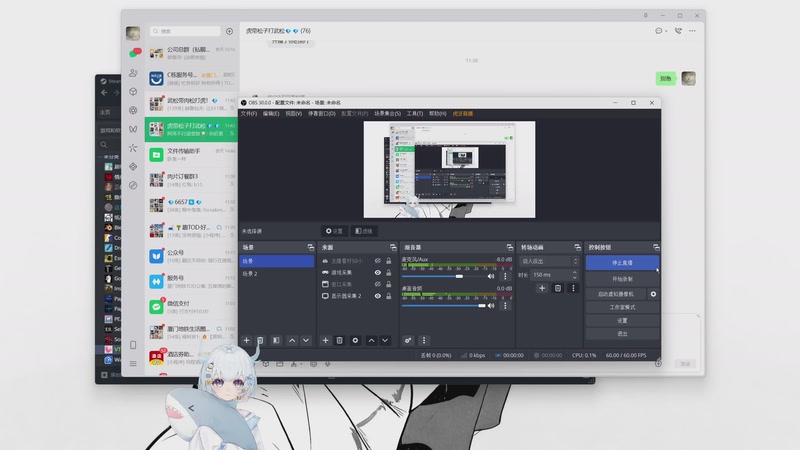Image resolution: width=800 pixels, height=450 pixels.
Task: Remove selected source with trash icon
Action: [339, 340]
